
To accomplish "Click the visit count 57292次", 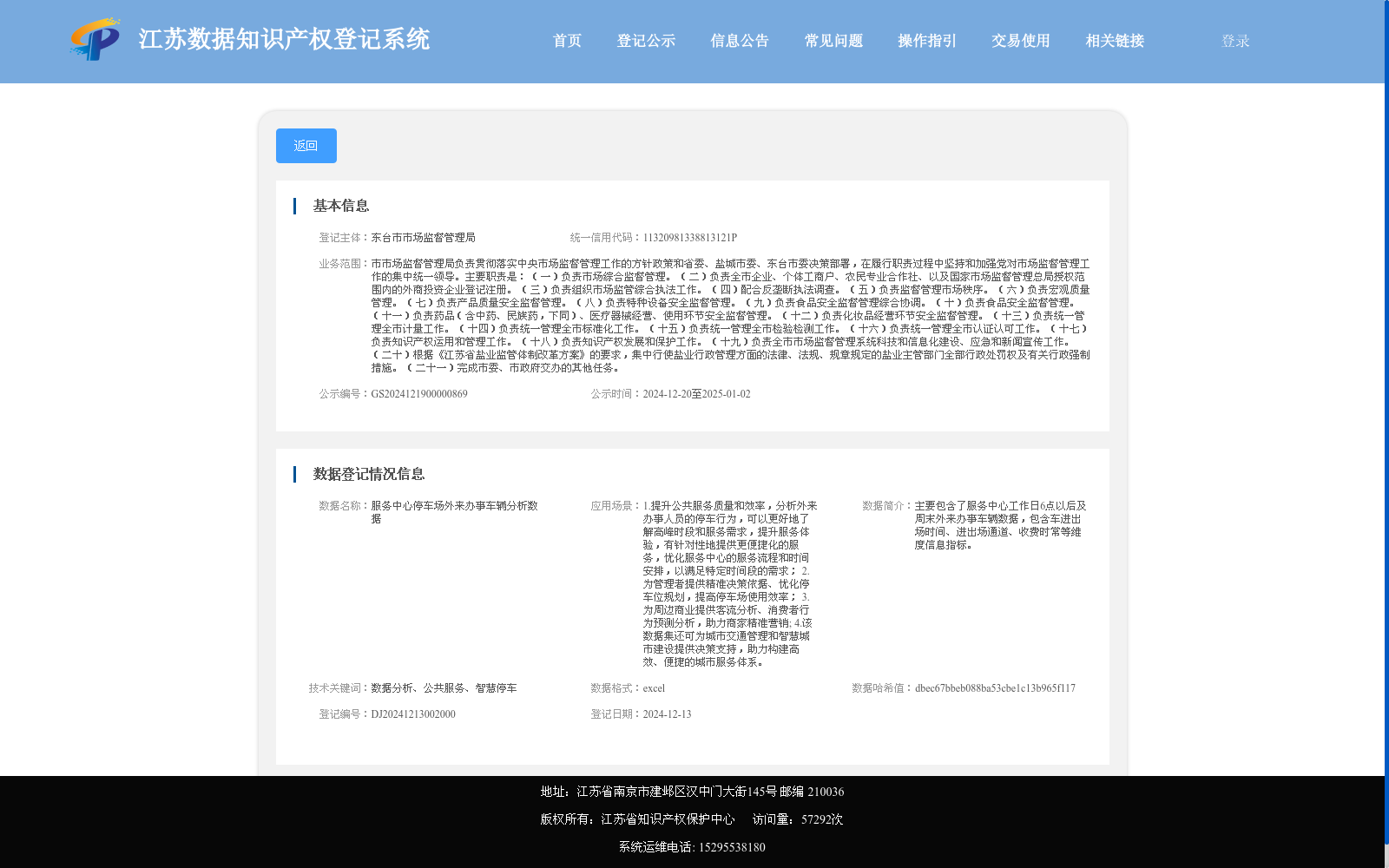I will 822,819.
